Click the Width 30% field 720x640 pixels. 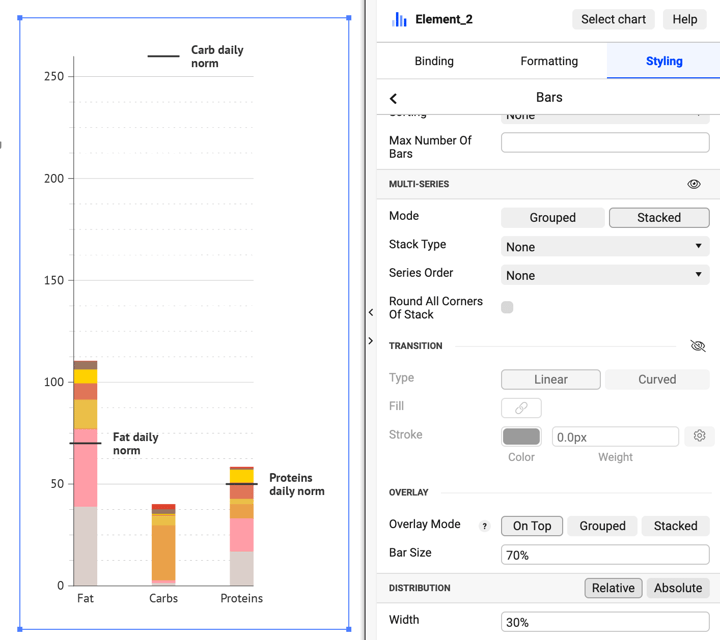605,622
